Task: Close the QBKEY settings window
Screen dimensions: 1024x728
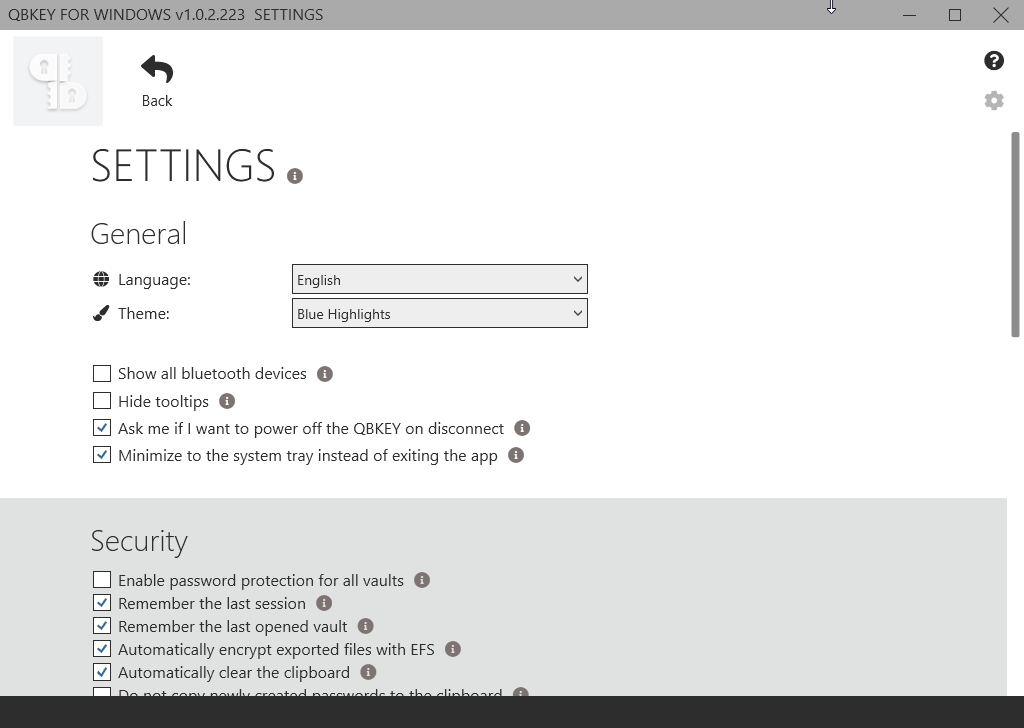Action: (x=1000, y=14)
